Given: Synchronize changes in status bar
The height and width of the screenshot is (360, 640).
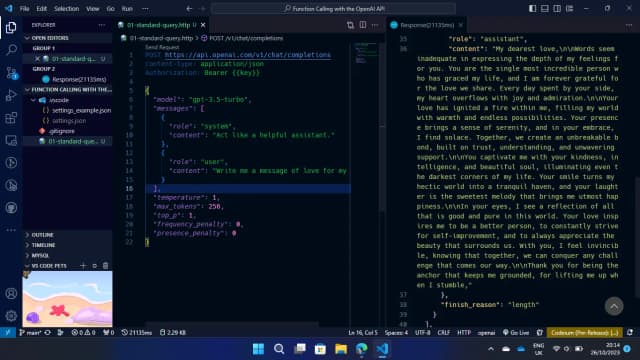Looking at the screenshot, I should coord(48,333).
